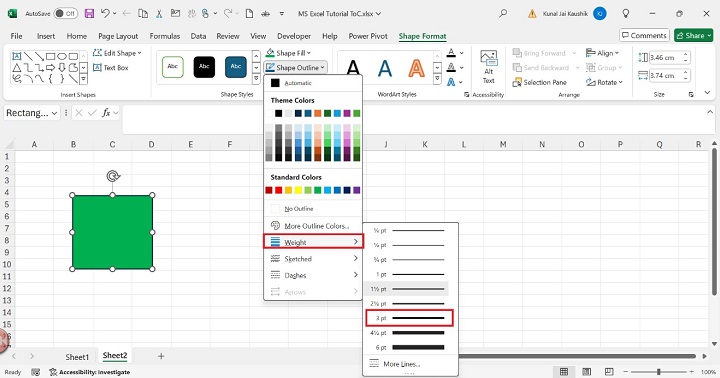Screen dimensions: 720x378
Task: Open the Name Box dropdown arrow
Action: (x=55, y=113)
